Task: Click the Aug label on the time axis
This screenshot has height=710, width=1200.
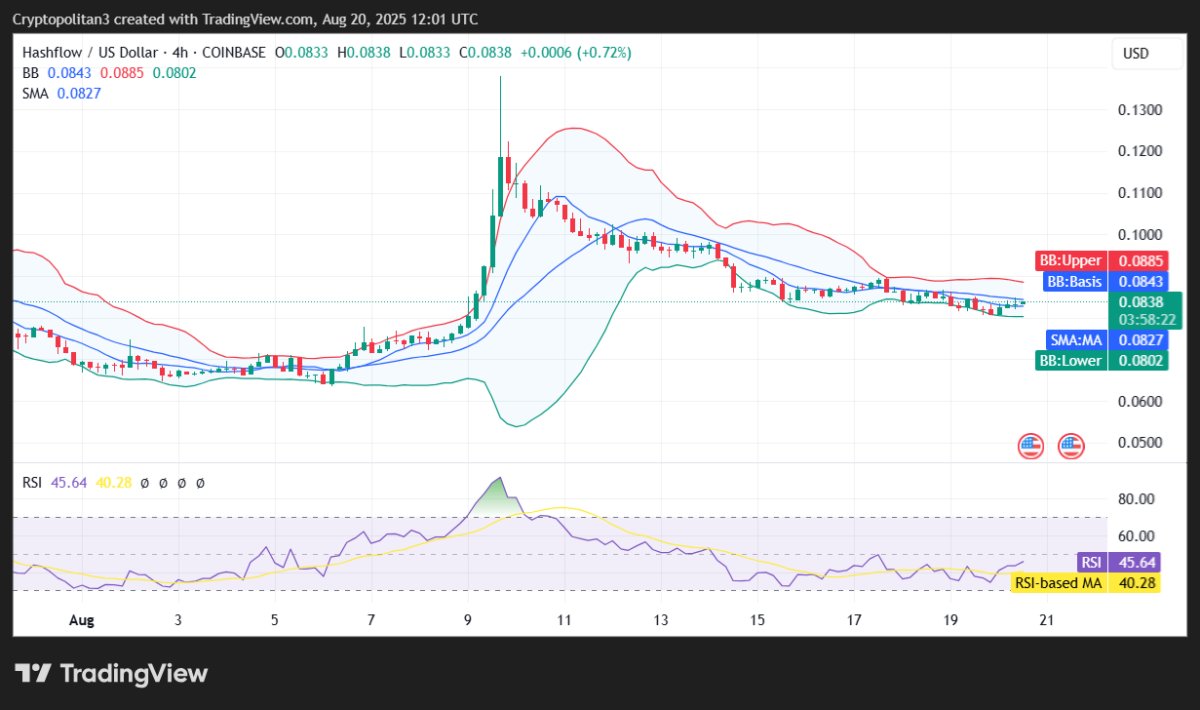Action: point(81,620)
